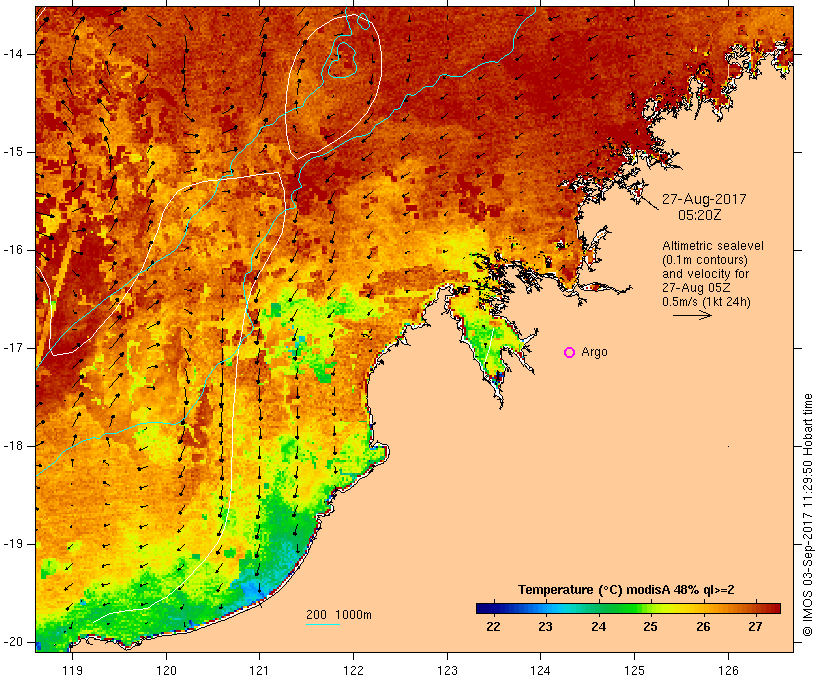Click latitude axis label -14
Viewport: 820px width, 680px height.
click(13, 54)
